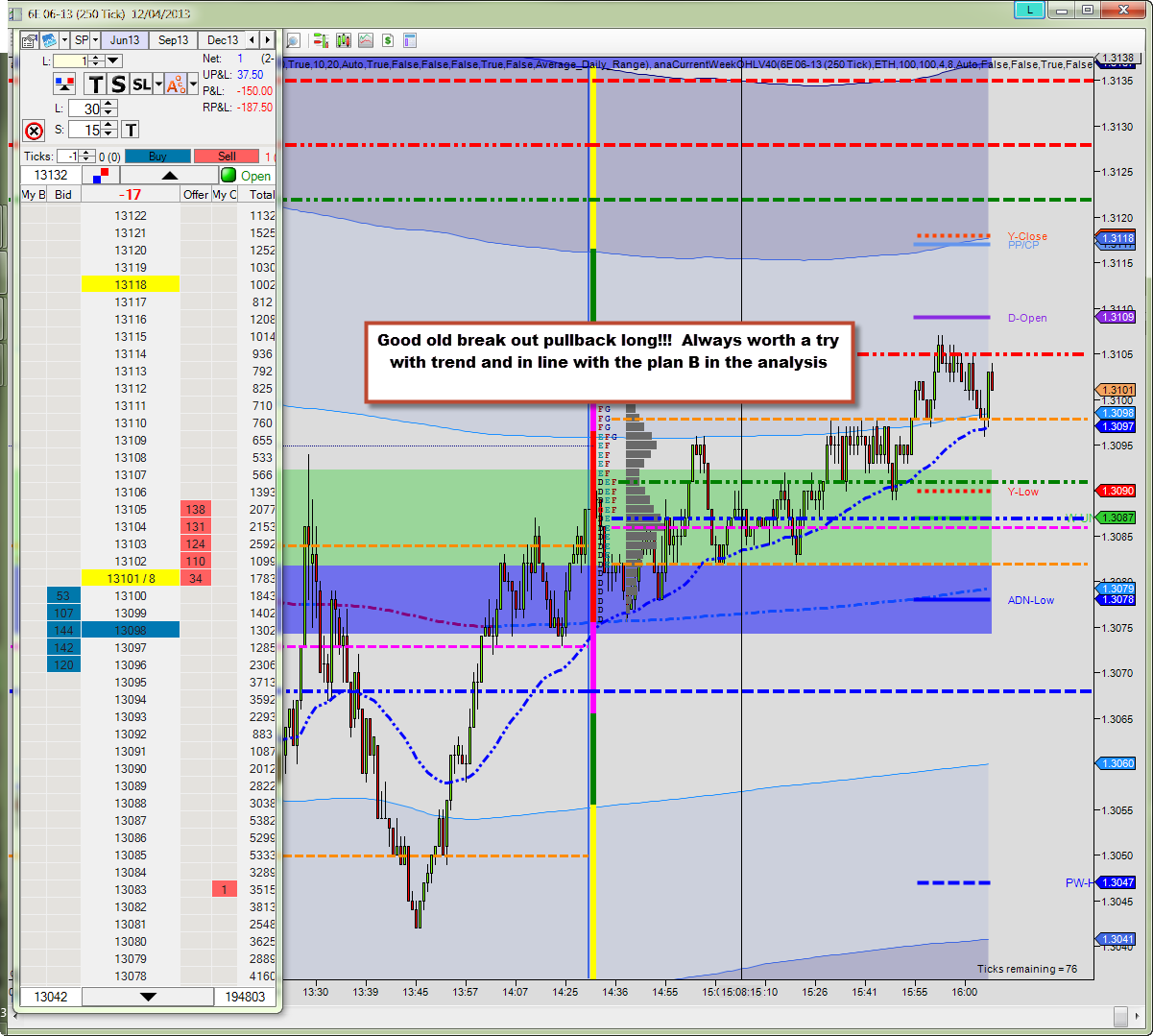This screenshot has height=1036, width=1153.
Task: Click the right tab scroll arrow
Action: pyautogui.click(x=268, y=40)
